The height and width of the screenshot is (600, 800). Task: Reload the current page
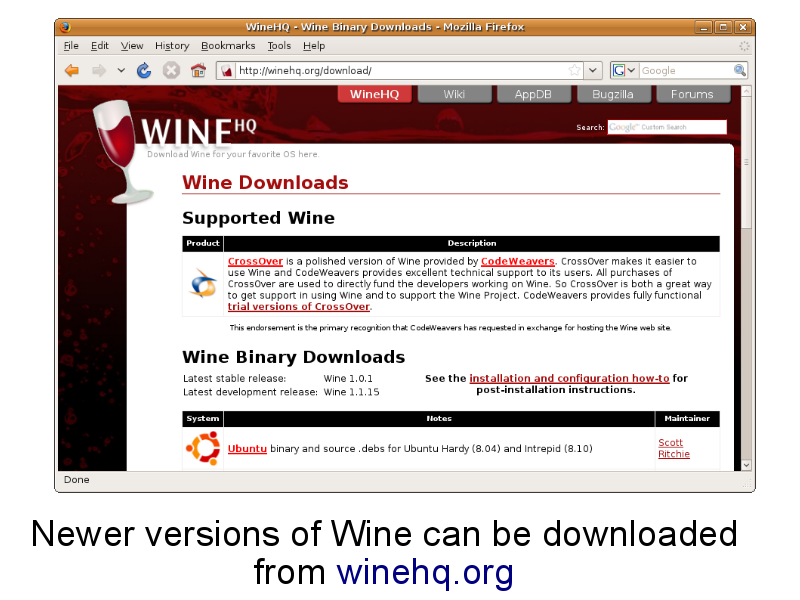tap(144, 70)
